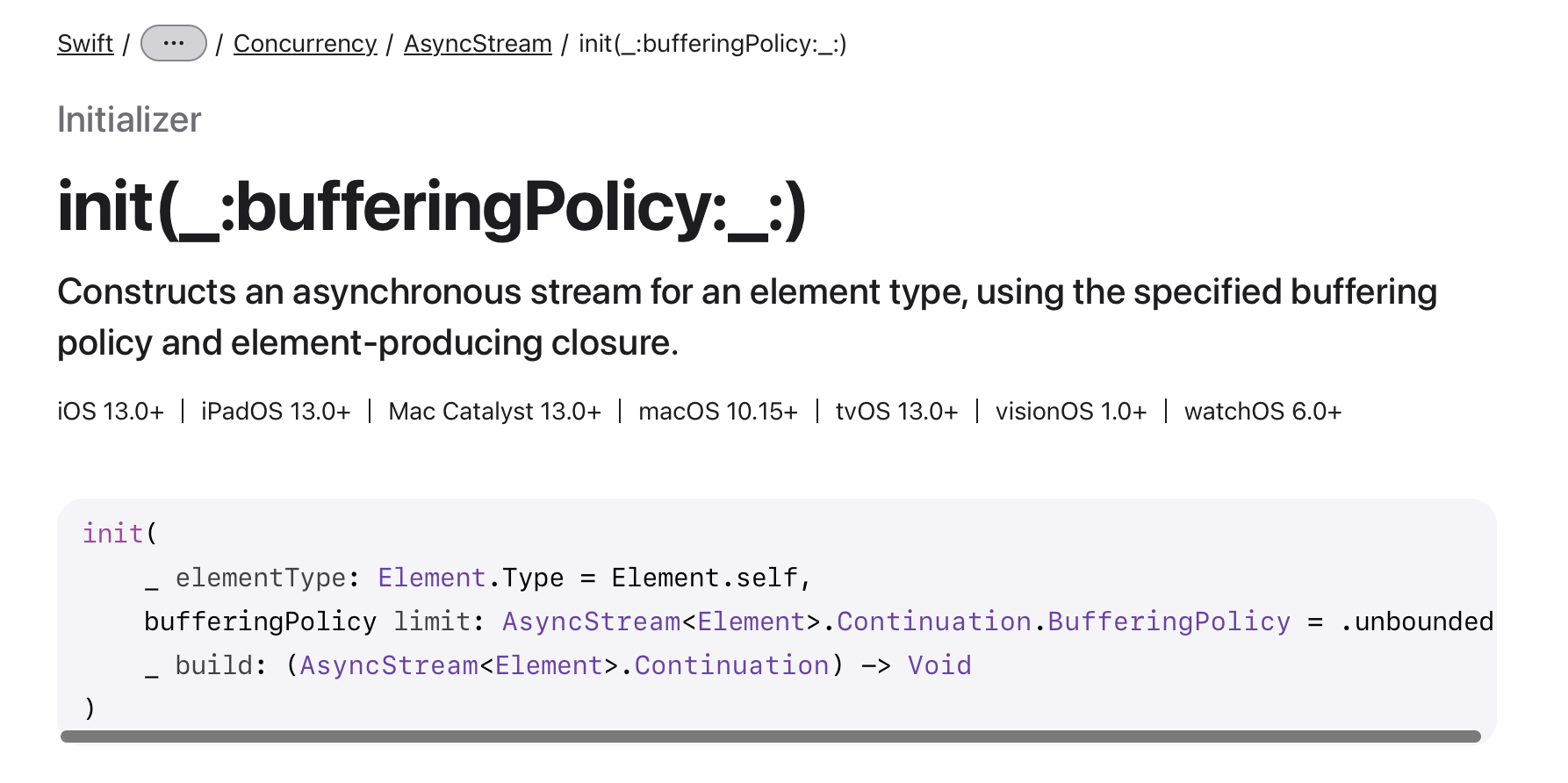This screenshot has height=783, width=1568.
Task: Navigate to AsyncStream in the breadcrumb
Action: (478, 43)
